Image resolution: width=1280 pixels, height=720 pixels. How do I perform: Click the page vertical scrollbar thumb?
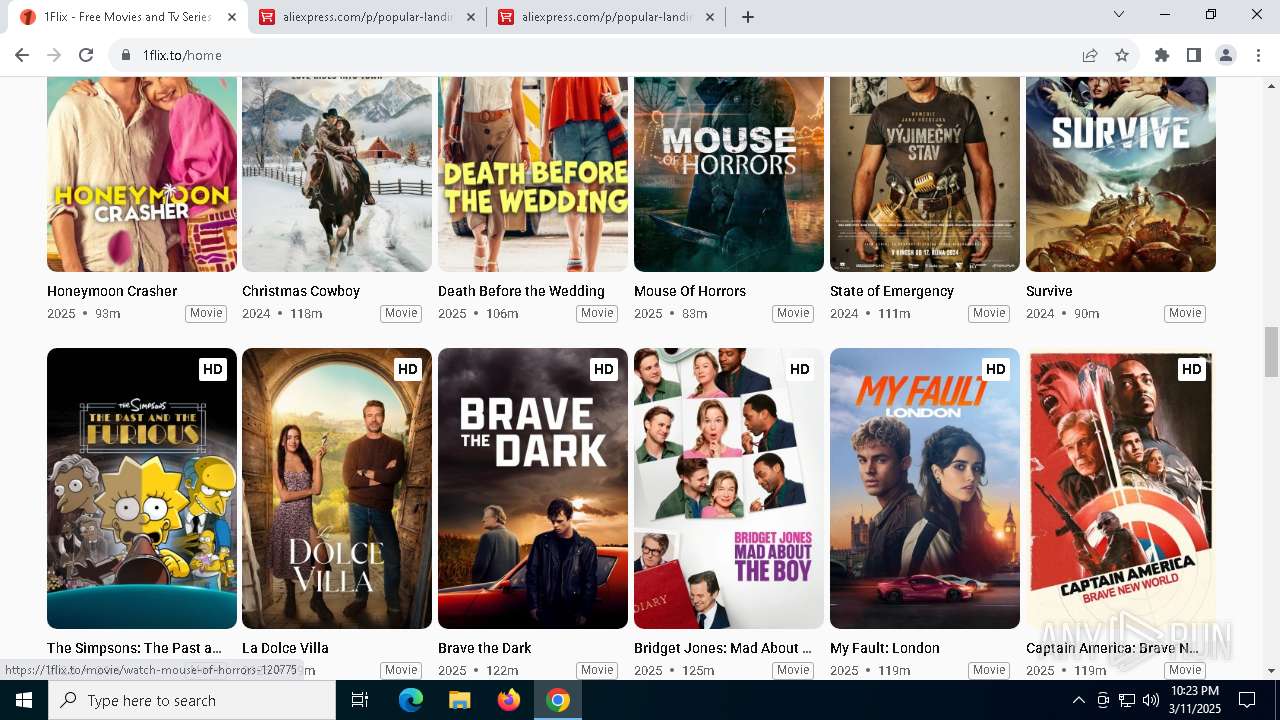tap(1271, 352)
